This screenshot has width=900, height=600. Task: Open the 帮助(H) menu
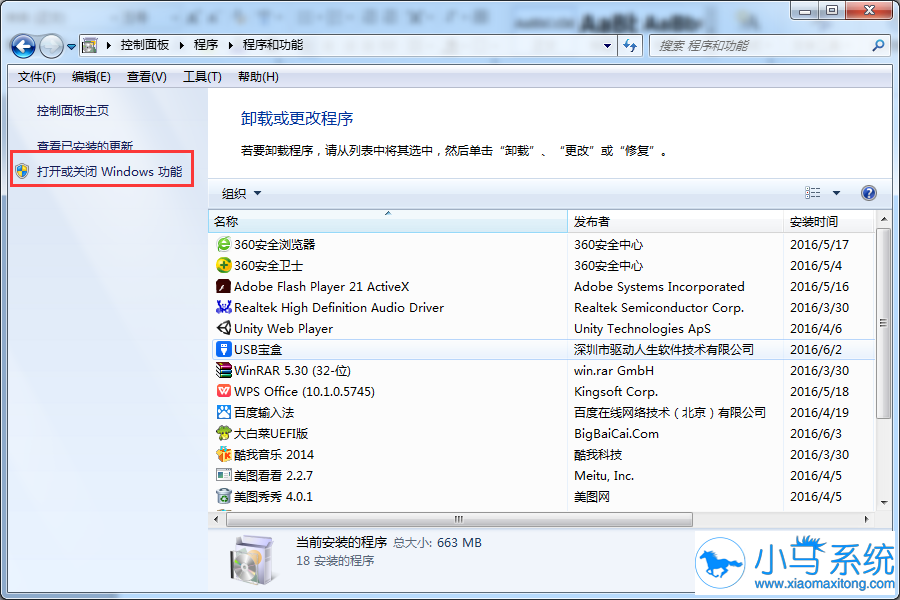coord(258,77)
